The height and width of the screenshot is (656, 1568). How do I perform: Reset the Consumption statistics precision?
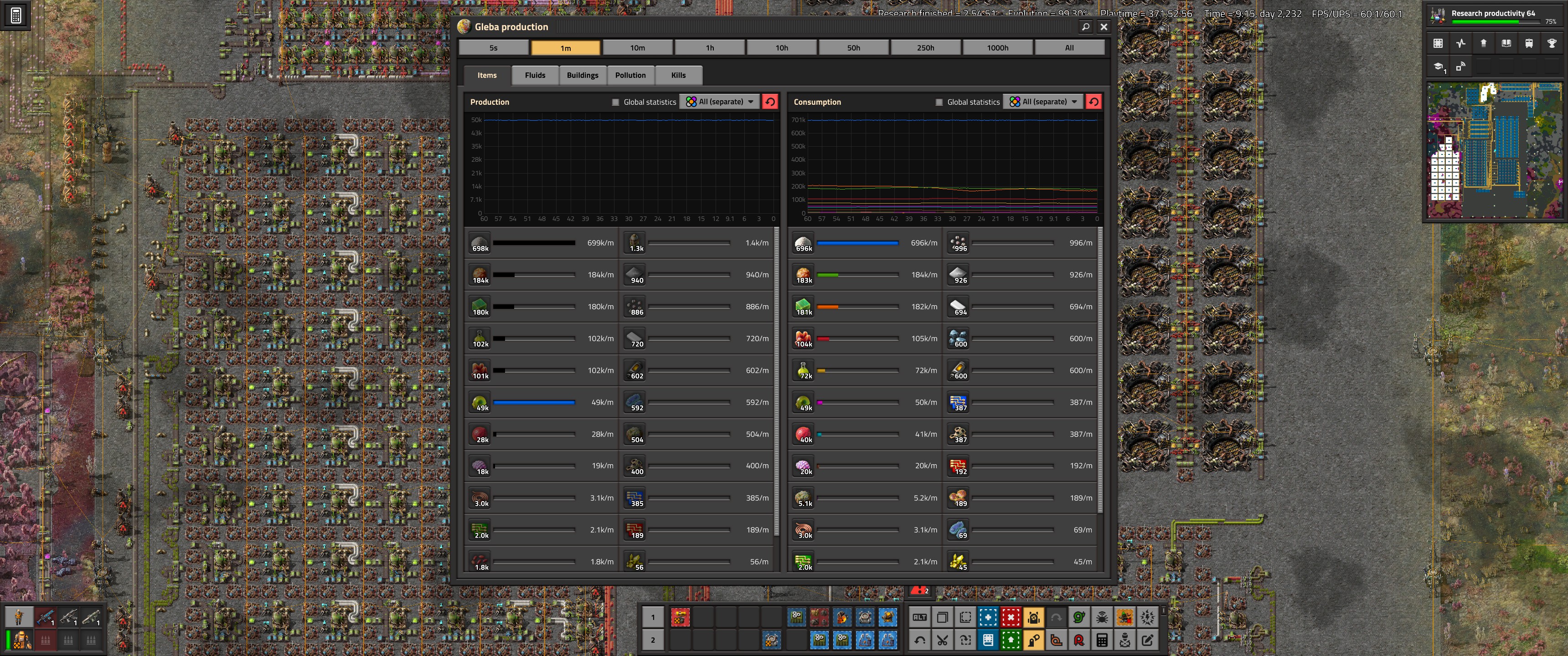click(x=1094, y=102)
